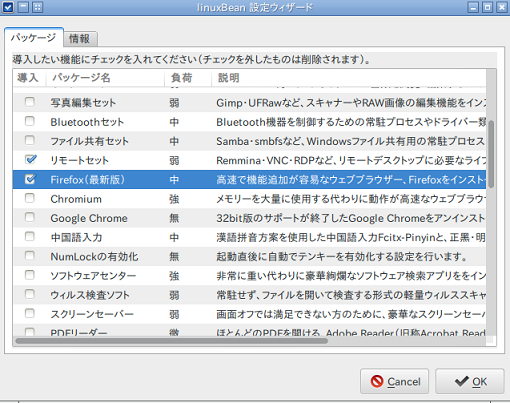Sort list by 負荷 column header
The height and width of the screenshot is (403, 510).
pos(188,78)
